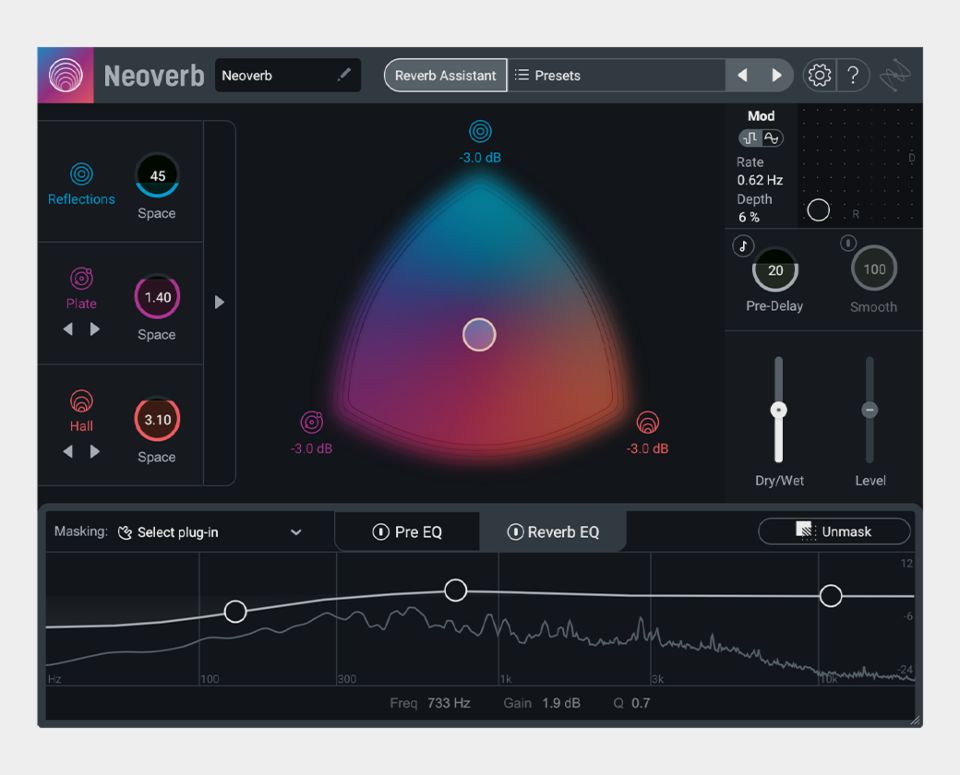Select next Hall type with right arrow
This screenshot has width=960, height=775.
coord(95,451)
